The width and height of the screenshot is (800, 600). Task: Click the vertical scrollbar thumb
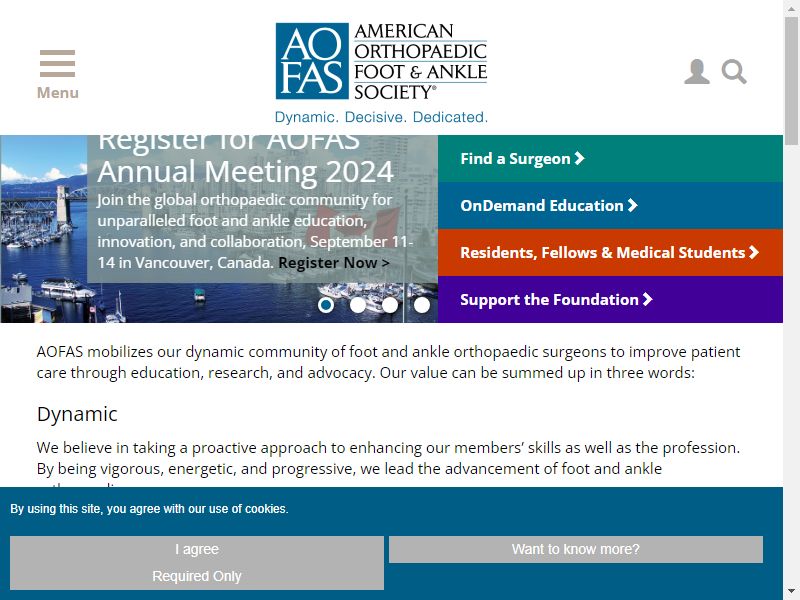[792, 82]
